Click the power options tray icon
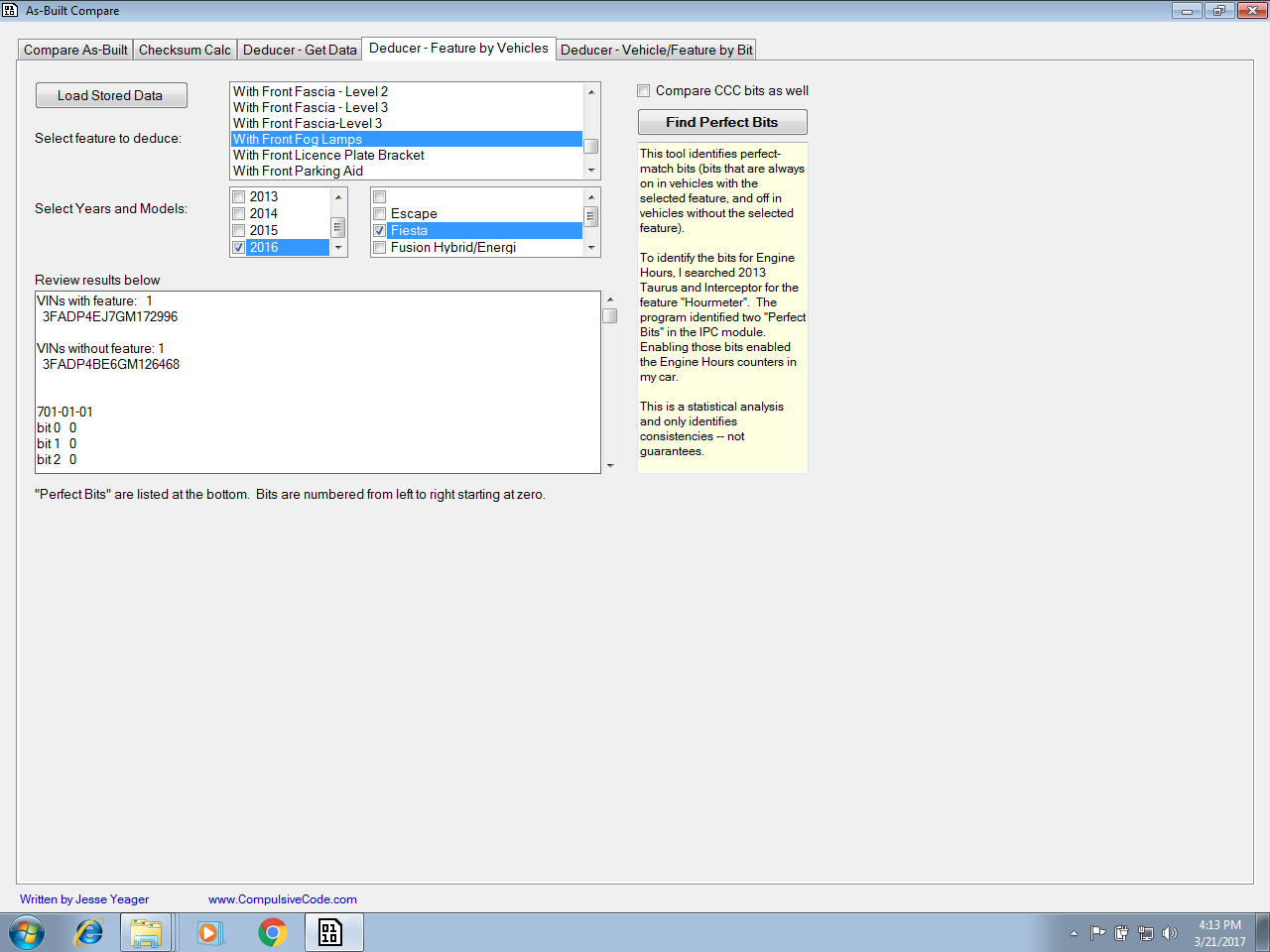1270x952 pixels. (1122, 932)
